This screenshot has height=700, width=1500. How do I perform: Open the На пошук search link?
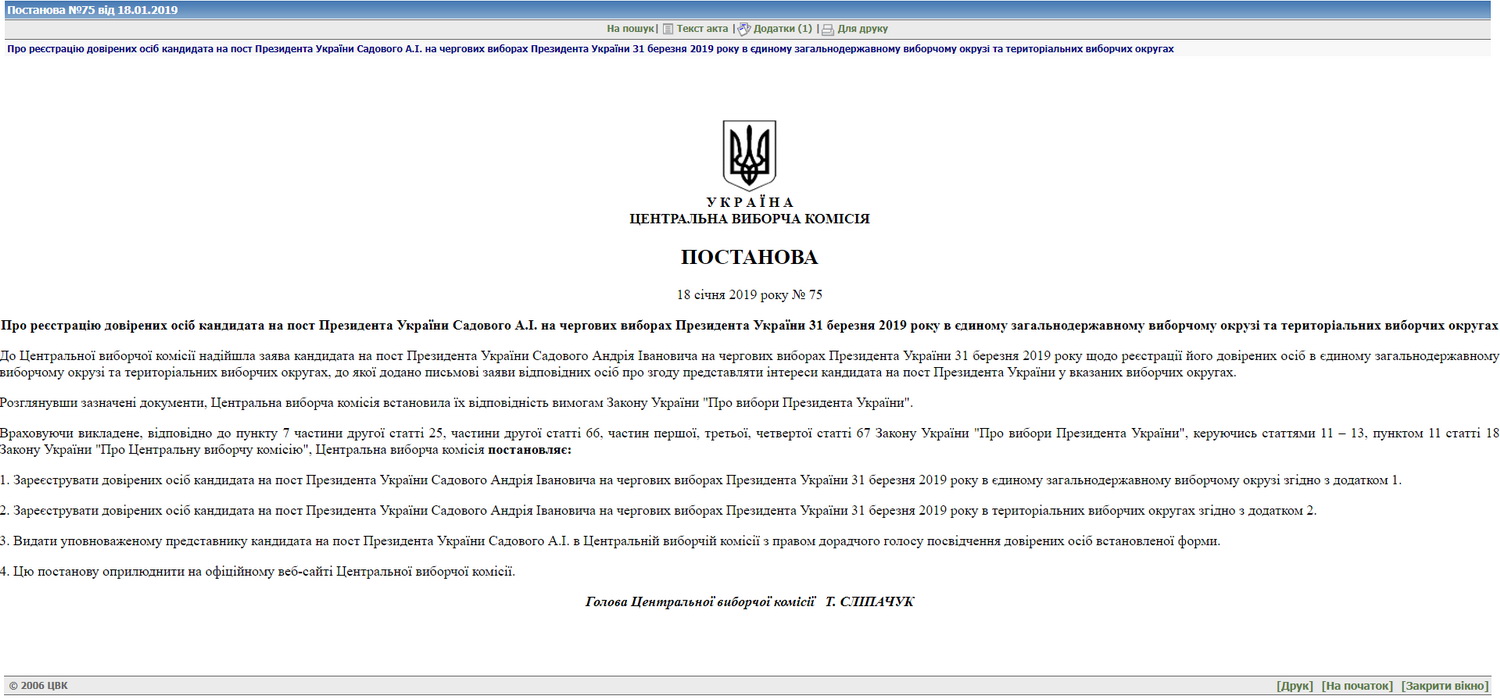[630, 29]
